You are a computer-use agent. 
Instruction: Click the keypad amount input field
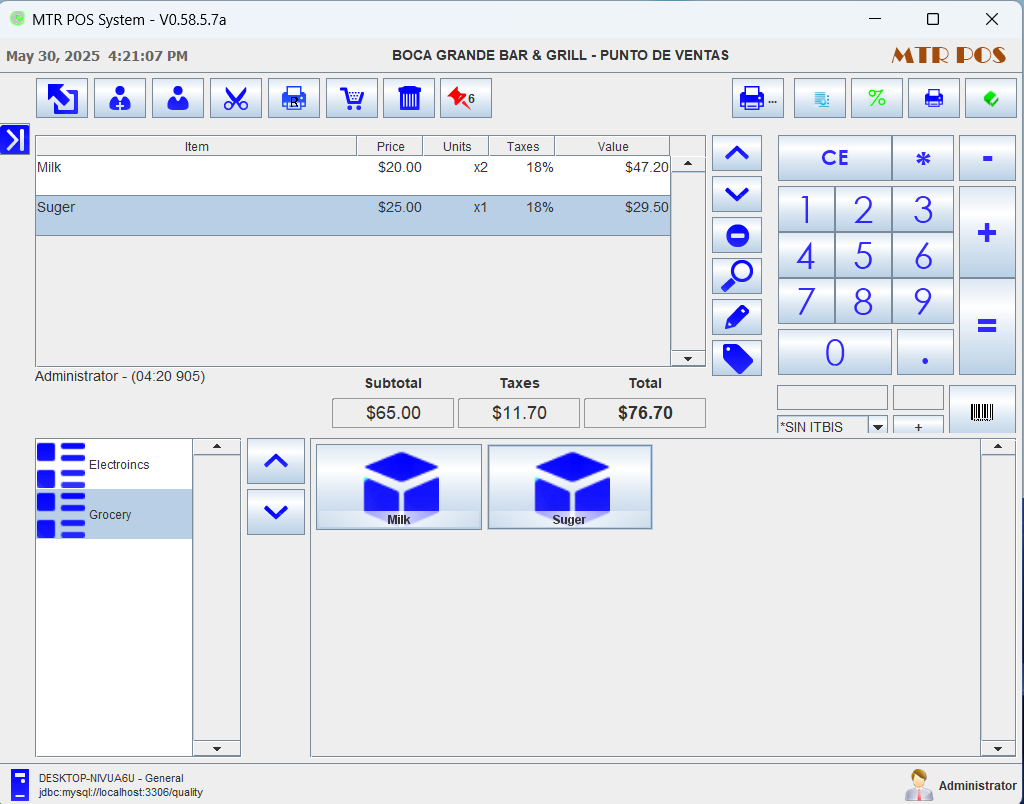pos(832,397)
